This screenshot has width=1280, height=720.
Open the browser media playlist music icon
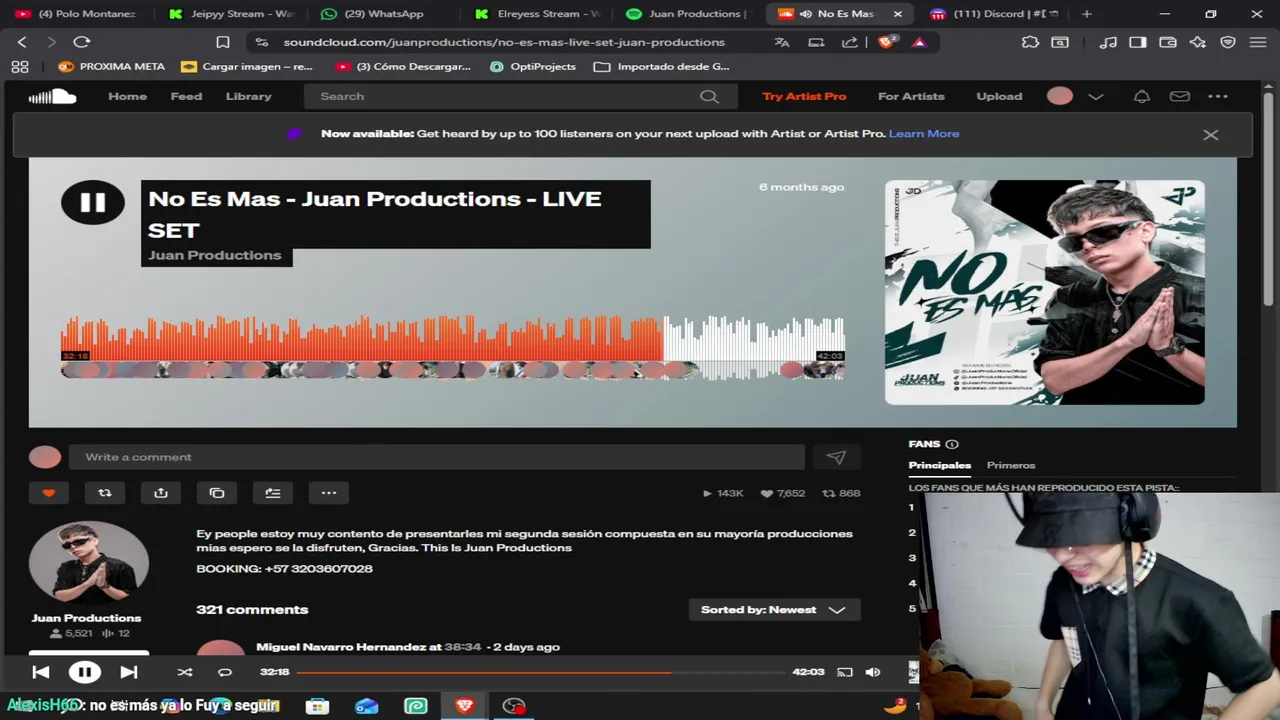(x=1108, y=42)
